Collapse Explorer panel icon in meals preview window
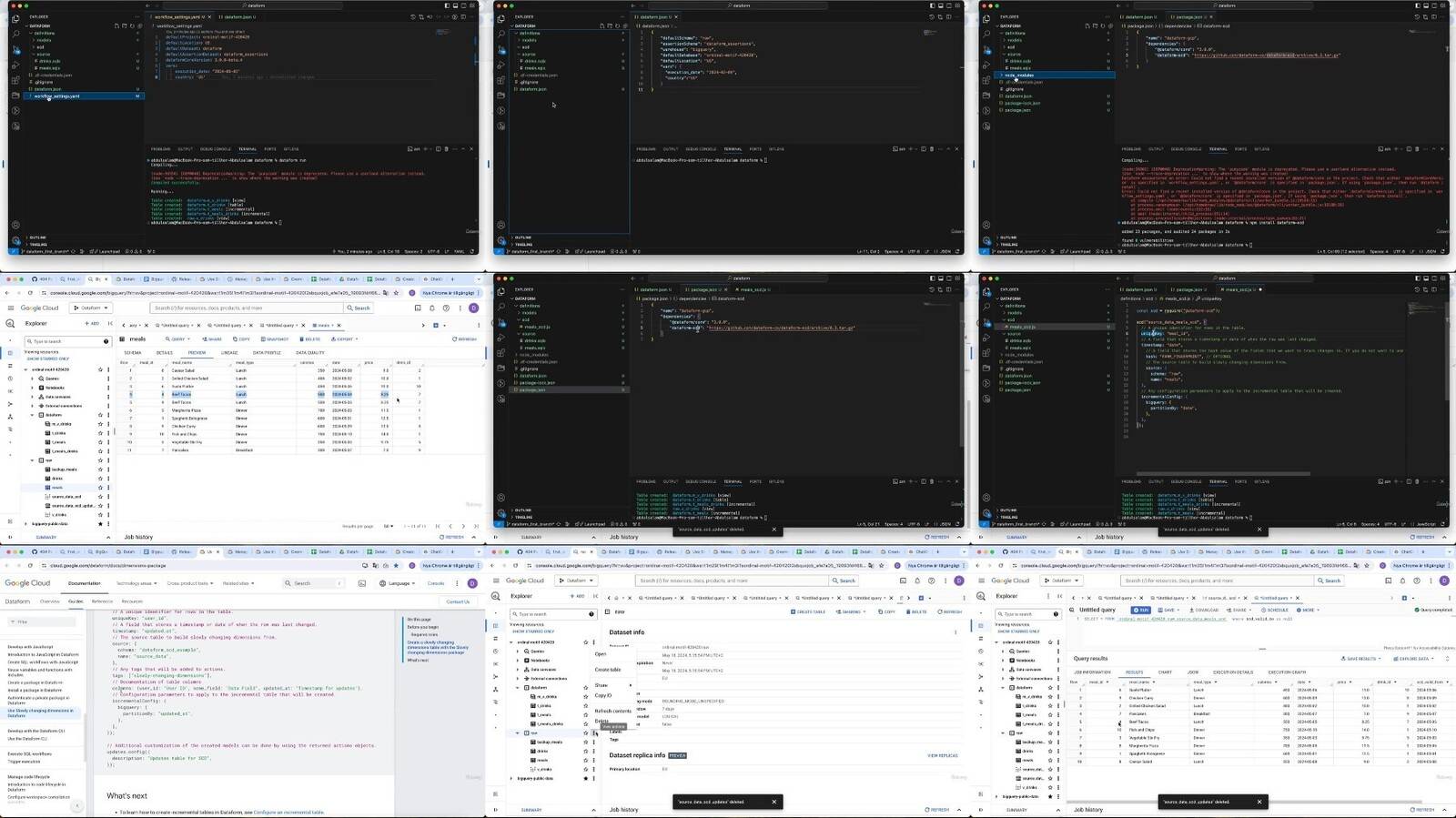Image resolution: width=1456 pixels, height=818 pixels. tap(110, 323)
